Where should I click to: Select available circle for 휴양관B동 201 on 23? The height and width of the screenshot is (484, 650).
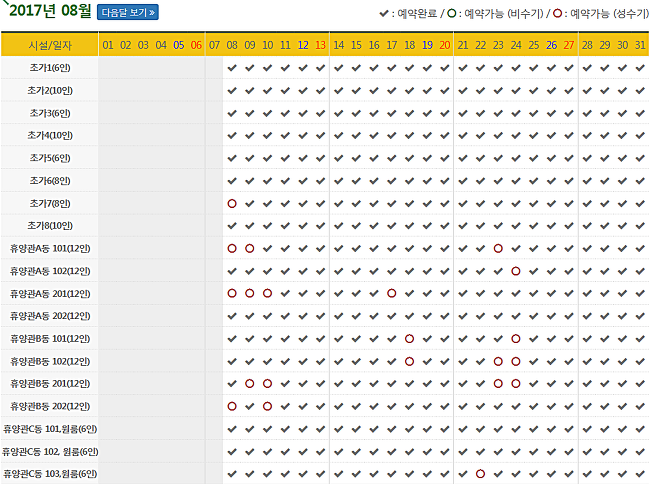click(x=498, y=383)
